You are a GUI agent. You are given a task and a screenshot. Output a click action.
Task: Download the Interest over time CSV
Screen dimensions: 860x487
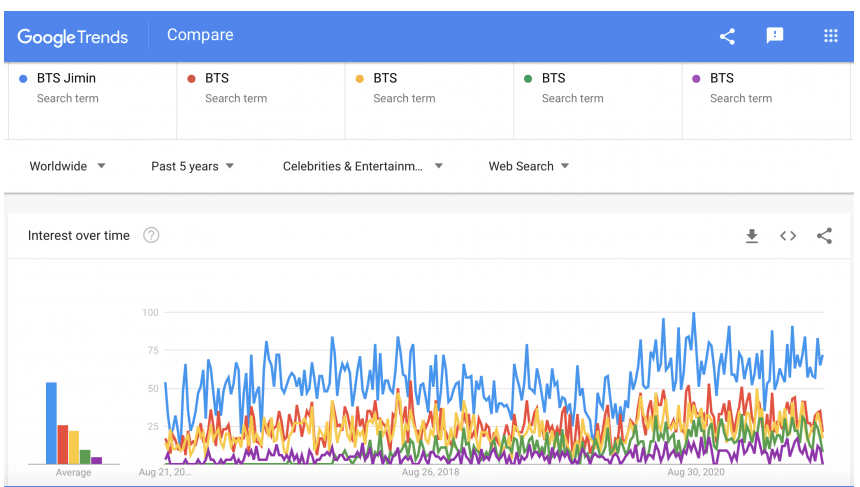(752, 236)
